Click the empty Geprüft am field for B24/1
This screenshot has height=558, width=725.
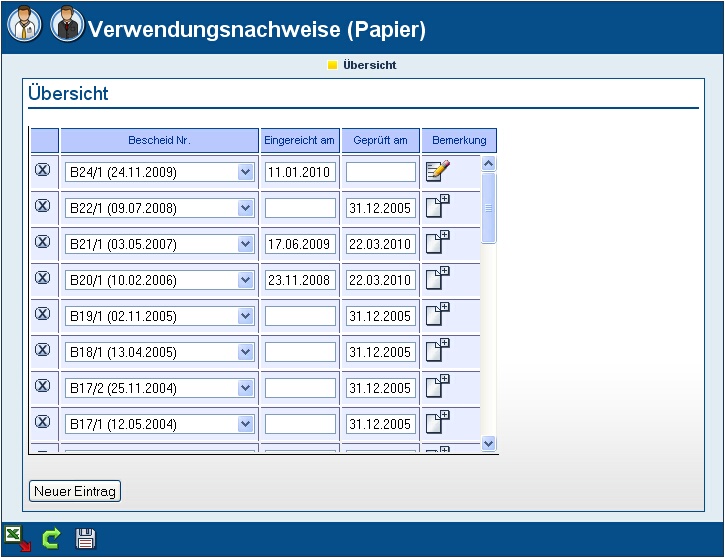click(381, 172)
